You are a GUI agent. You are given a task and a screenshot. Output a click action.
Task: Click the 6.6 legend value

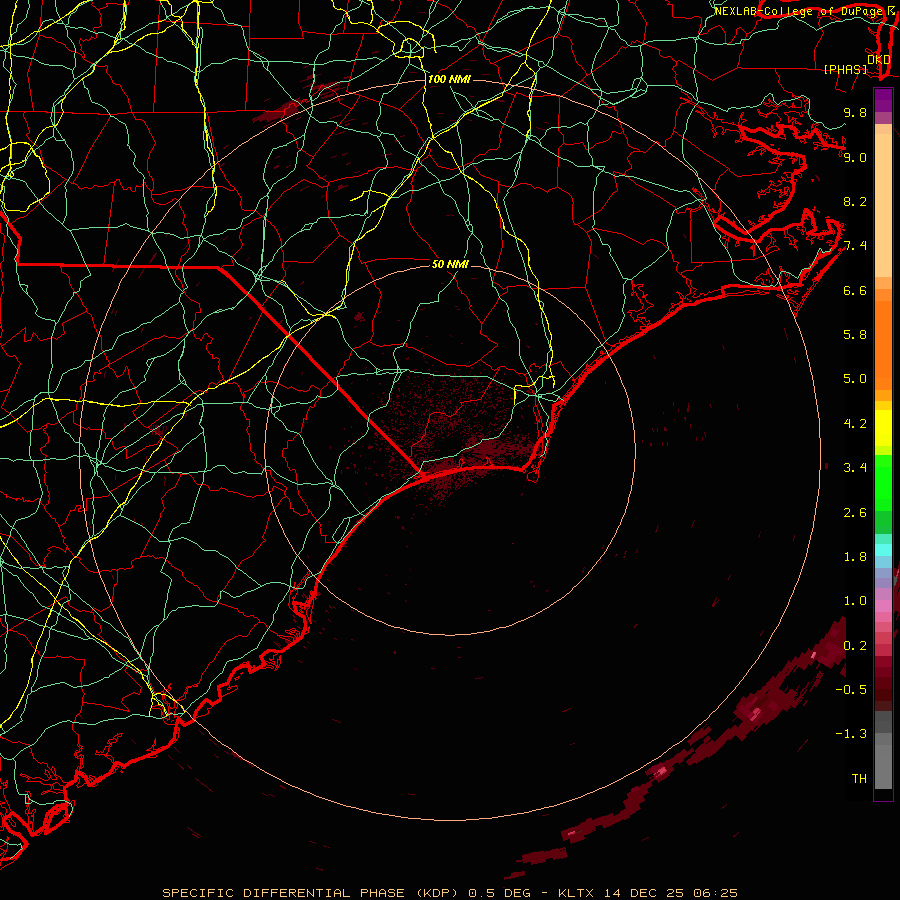pyautogui.click(x=855, y=290)
